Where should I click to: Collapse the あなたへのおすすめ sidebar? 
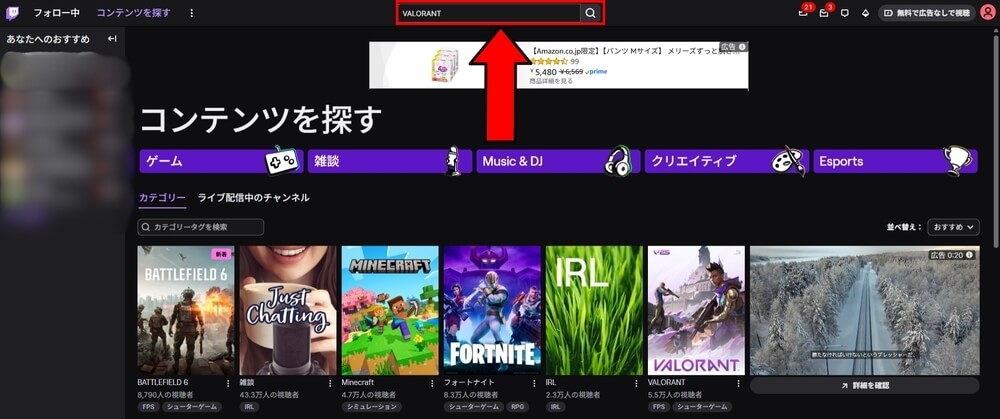tap(112, 39)
